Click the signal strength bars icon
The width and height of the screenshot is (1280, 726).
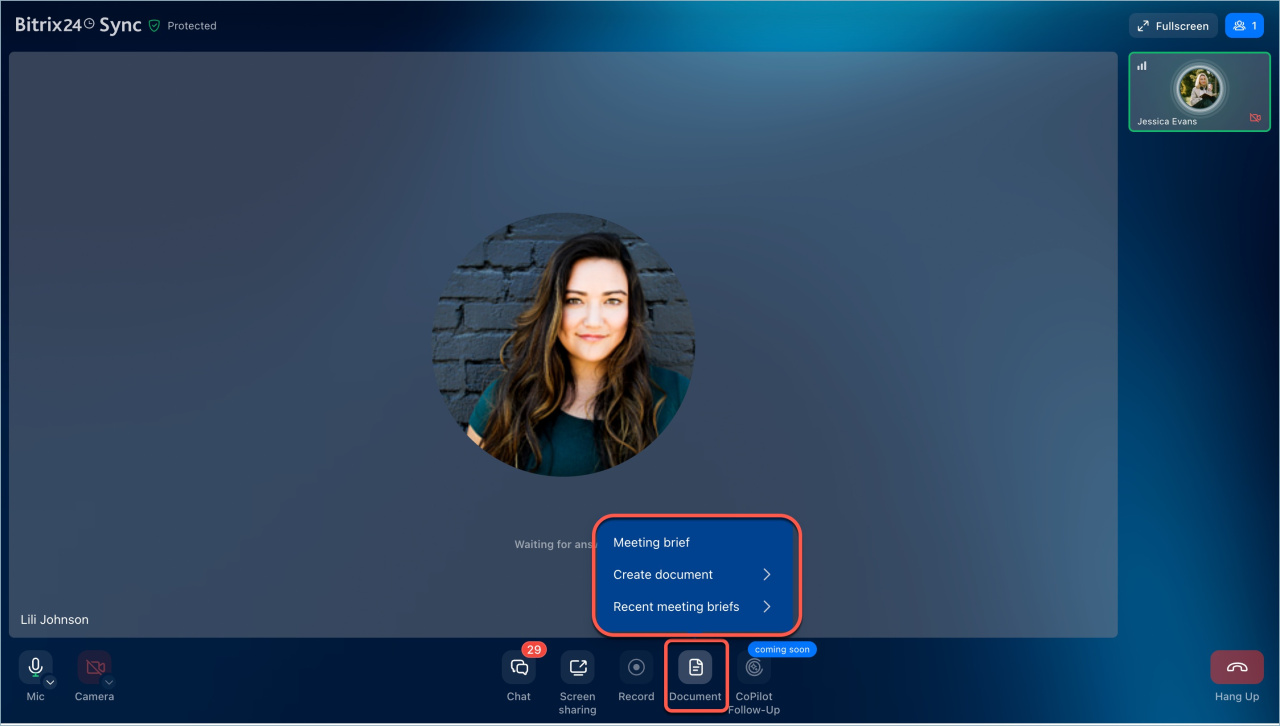(x=1142, y=66)
